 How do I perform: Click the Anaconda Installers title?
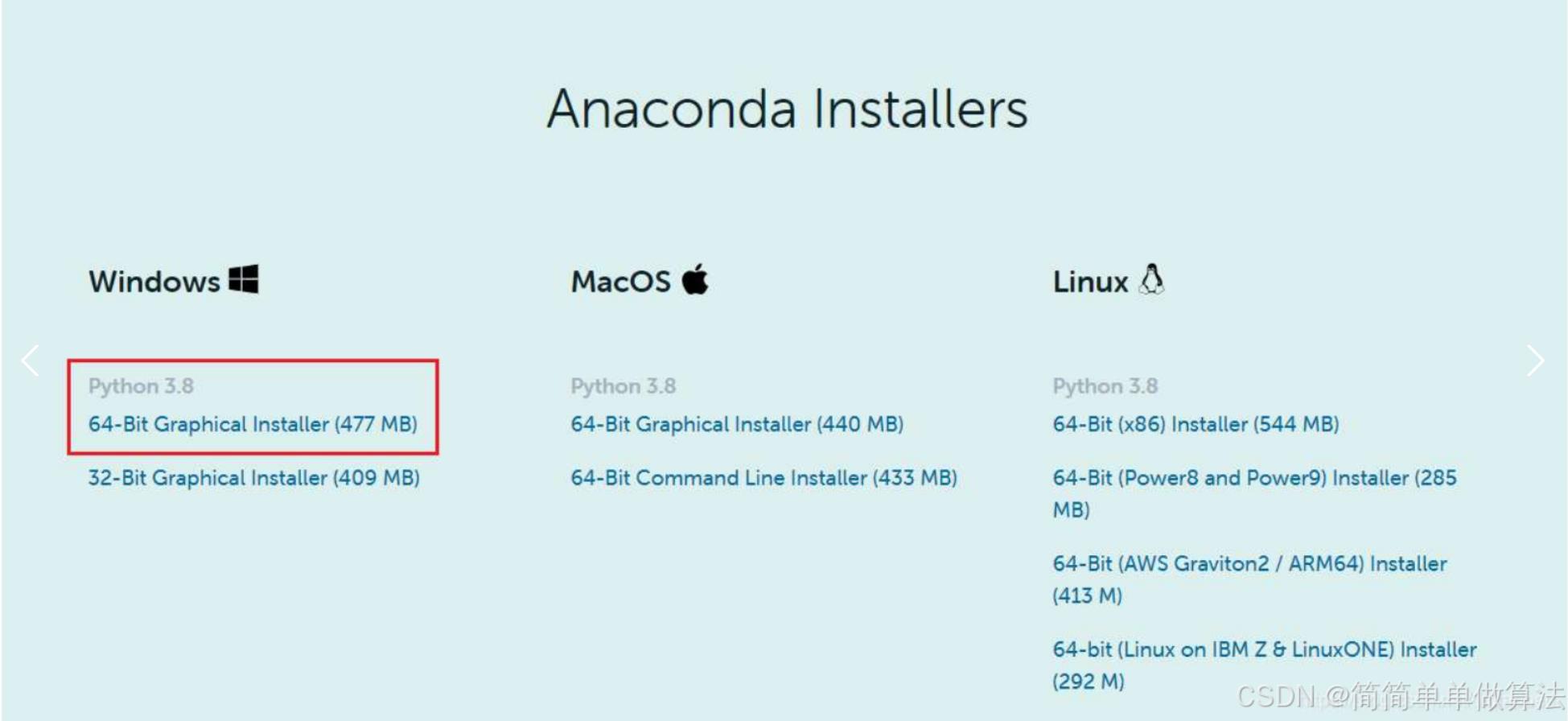point(787,109)
